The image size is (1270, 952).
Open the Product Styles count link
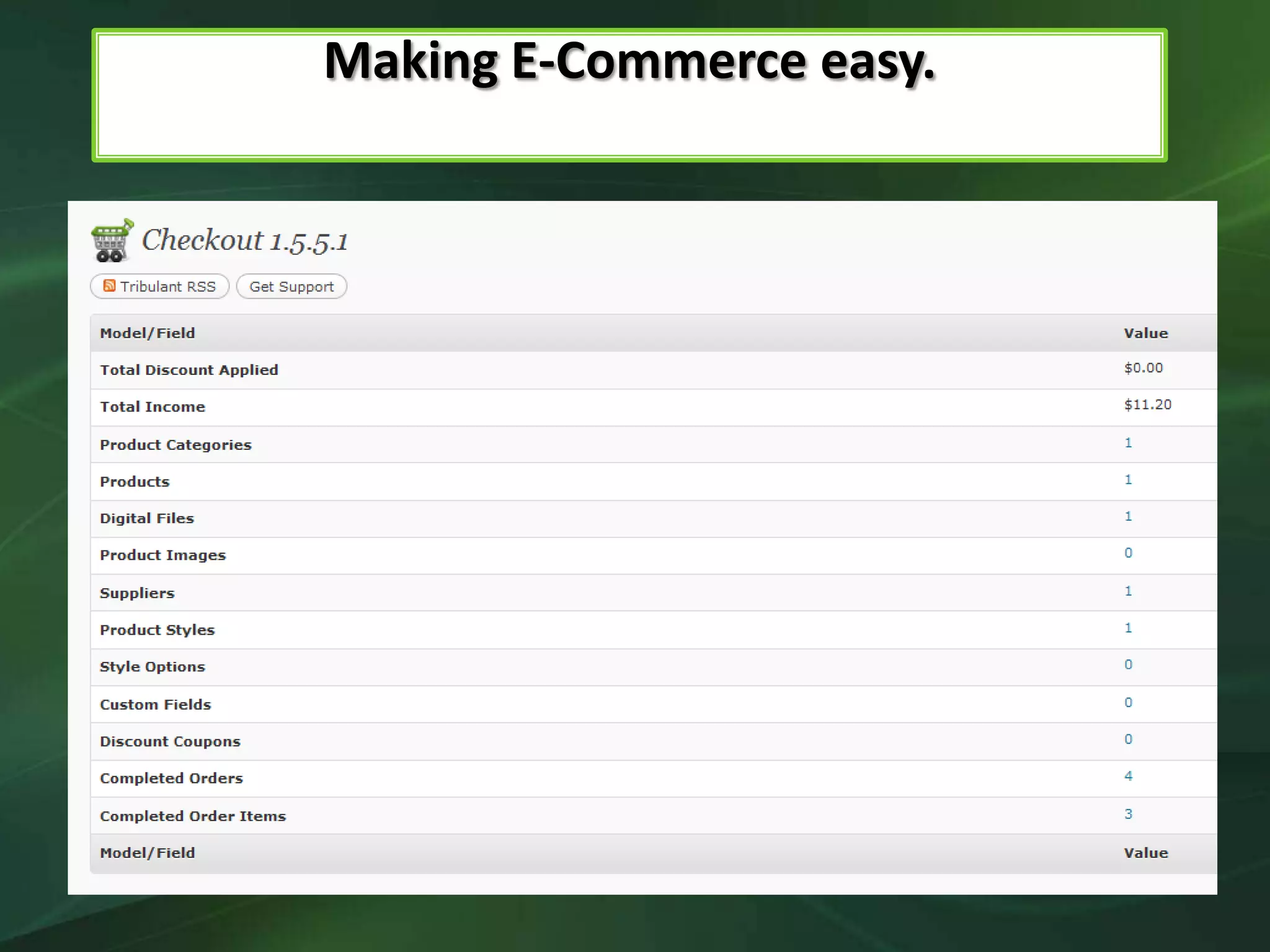click(x=1128, y=628)
